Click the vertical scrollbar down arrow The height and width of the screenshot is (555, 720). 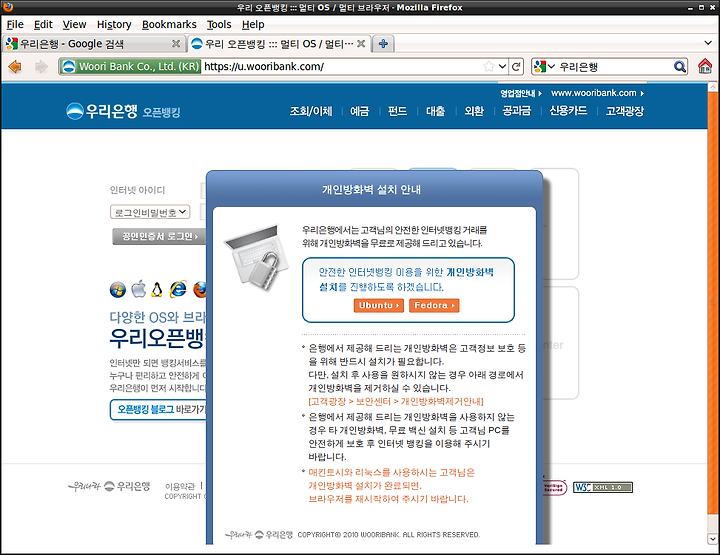click(713, 538)
